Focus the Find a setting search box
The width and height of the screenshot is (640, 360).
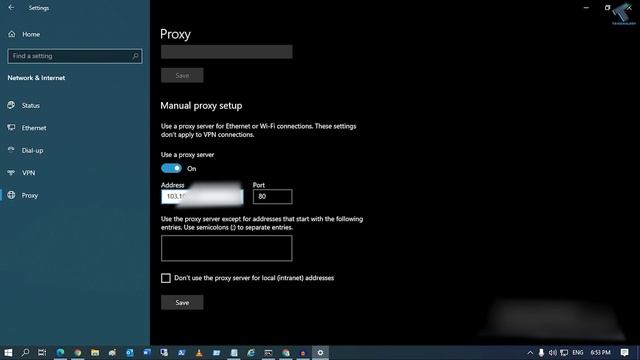pyautogui.click(x=75, y=56)
